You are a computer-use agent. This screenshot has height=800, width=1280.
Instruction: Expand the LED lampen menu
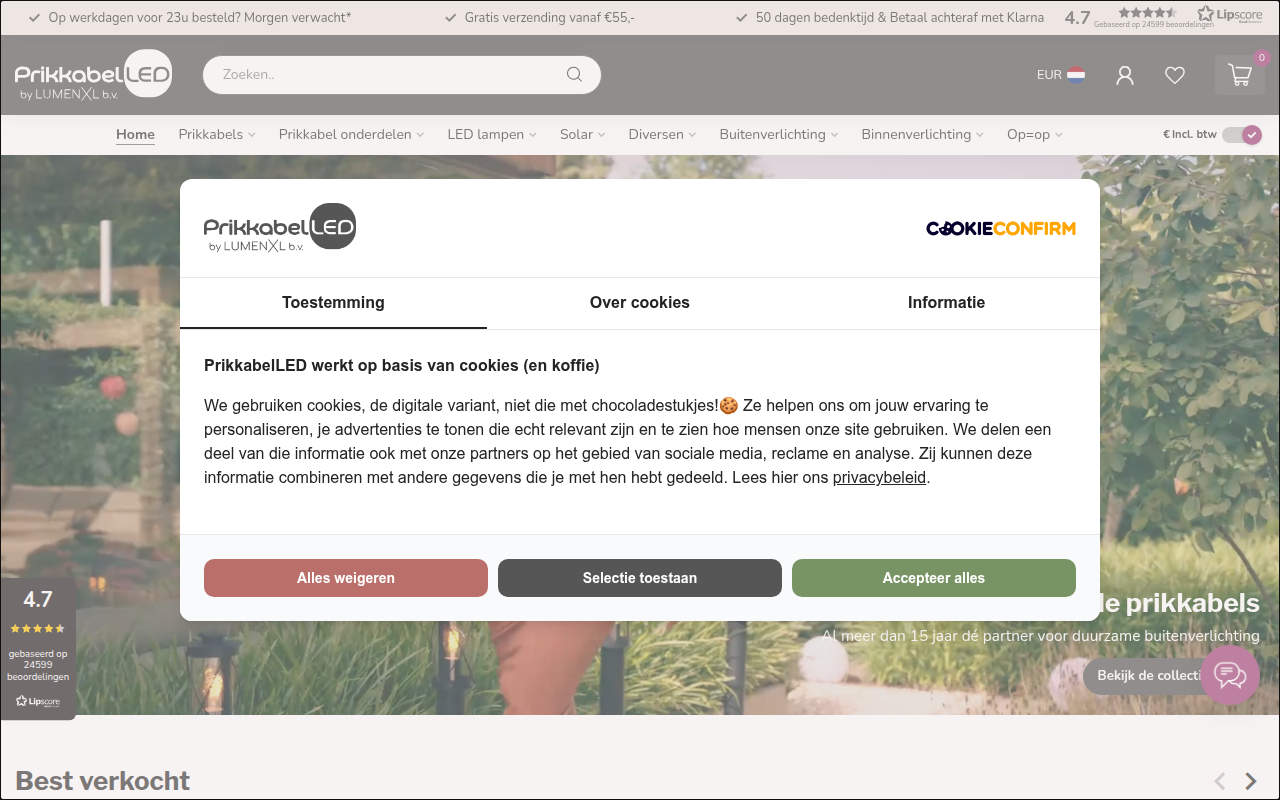492,135
